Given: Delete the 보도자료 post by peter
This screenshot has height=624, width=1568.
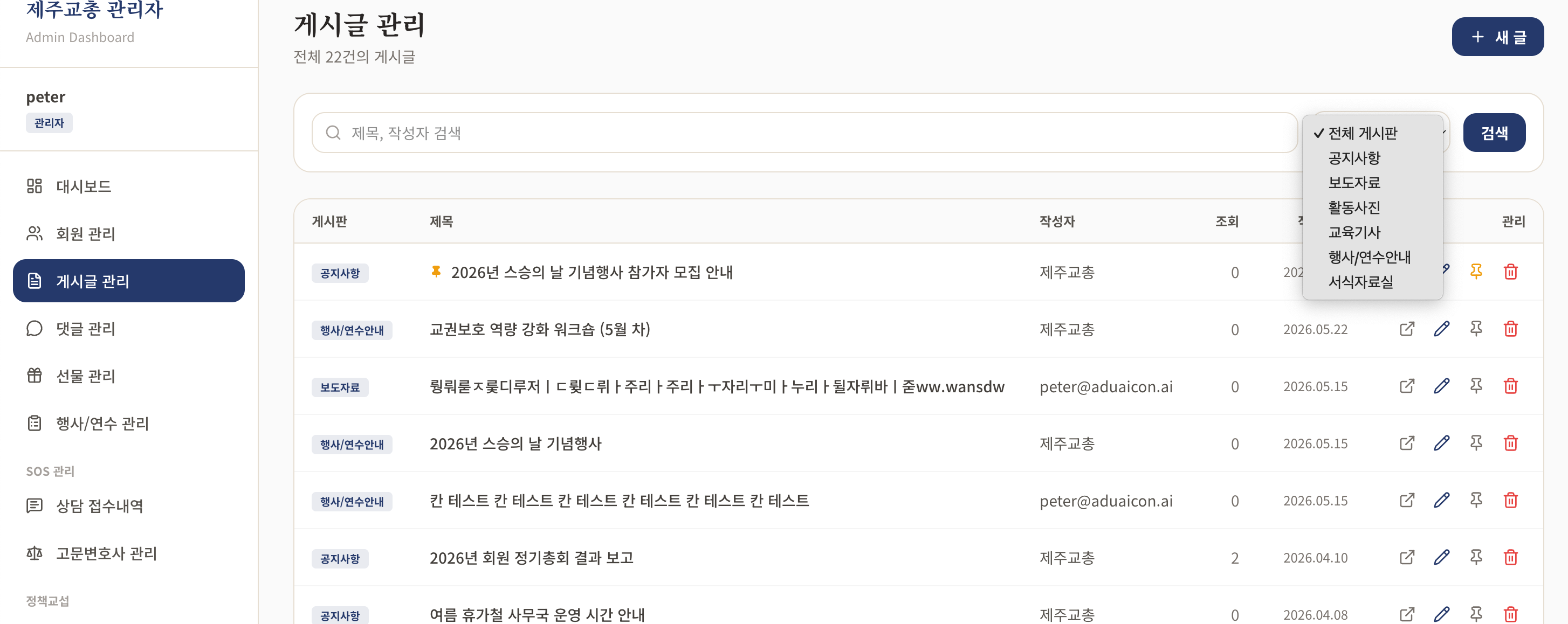Looking at the screenshot, I should [x=1510, y=386].
